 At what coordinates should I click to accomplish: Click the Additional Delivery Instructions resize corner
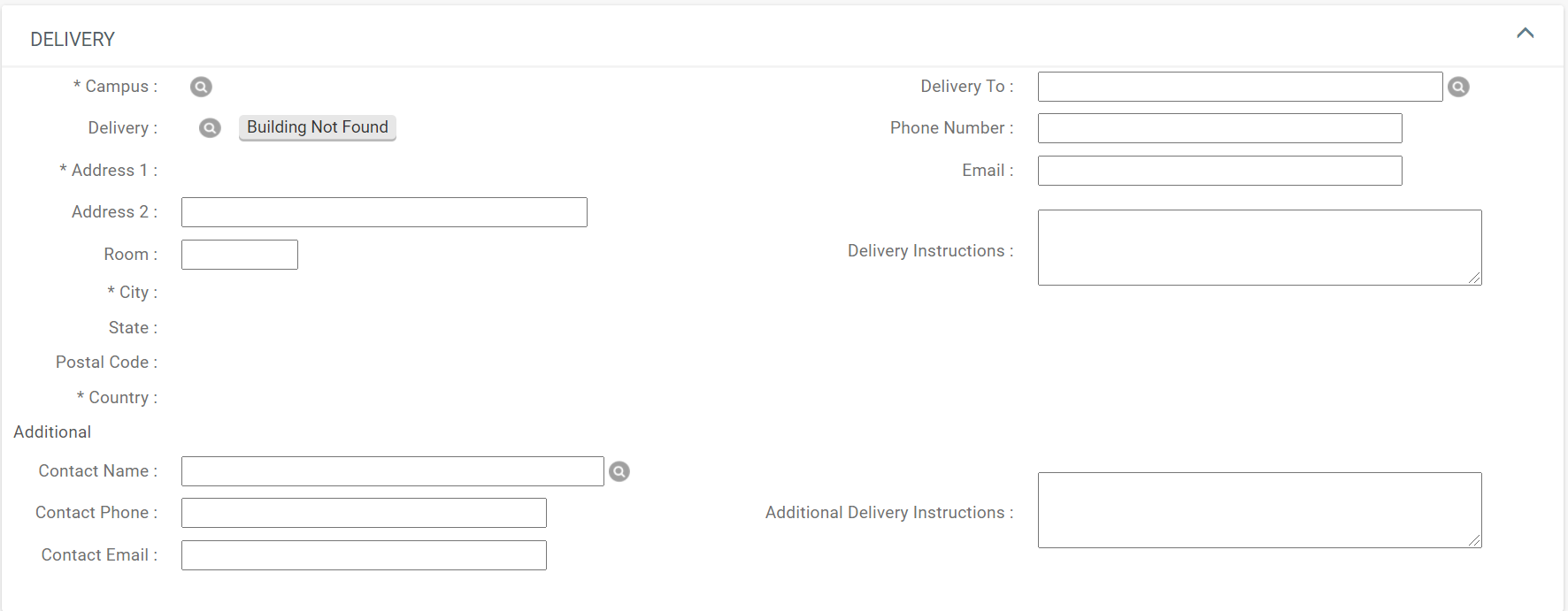click(x=1474, y=540)
